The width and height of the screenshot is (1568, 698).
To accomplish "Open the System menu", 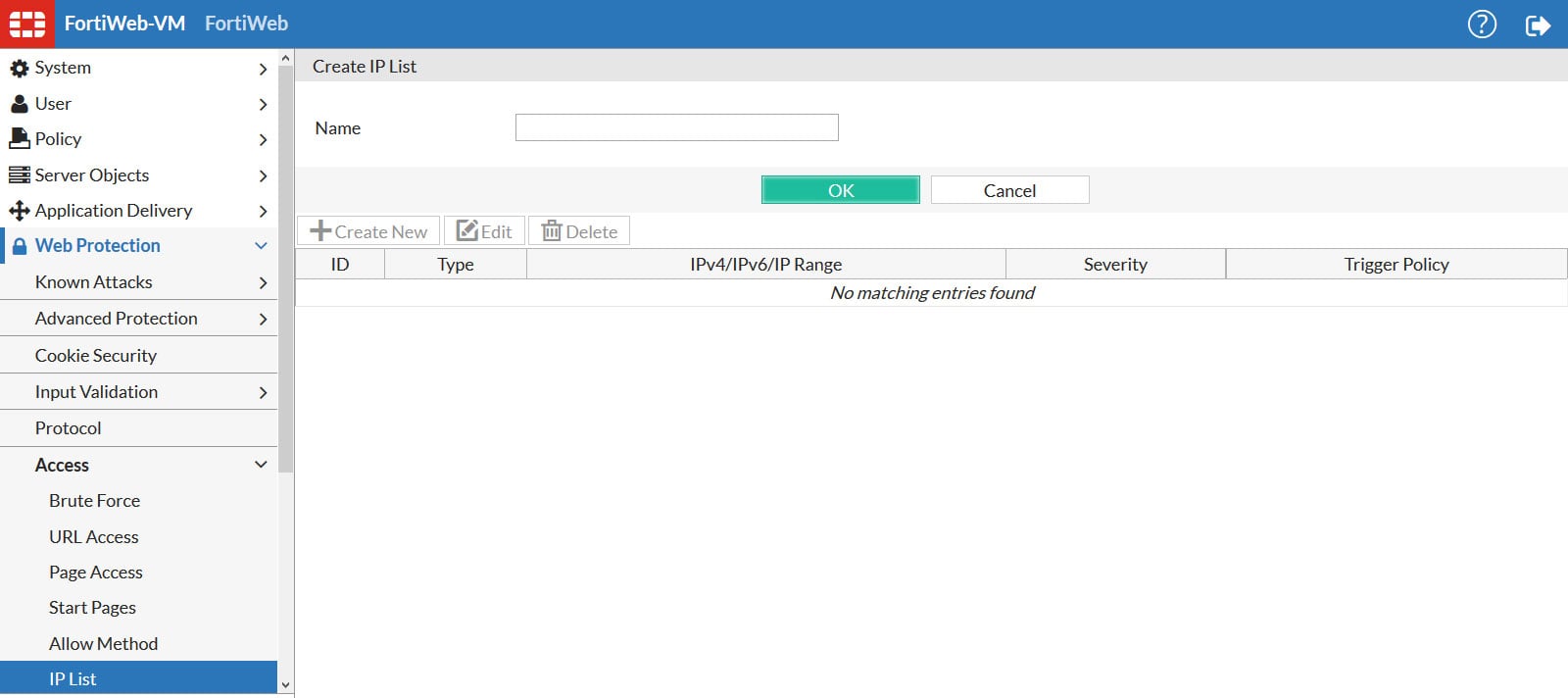I will pos(139,68).
